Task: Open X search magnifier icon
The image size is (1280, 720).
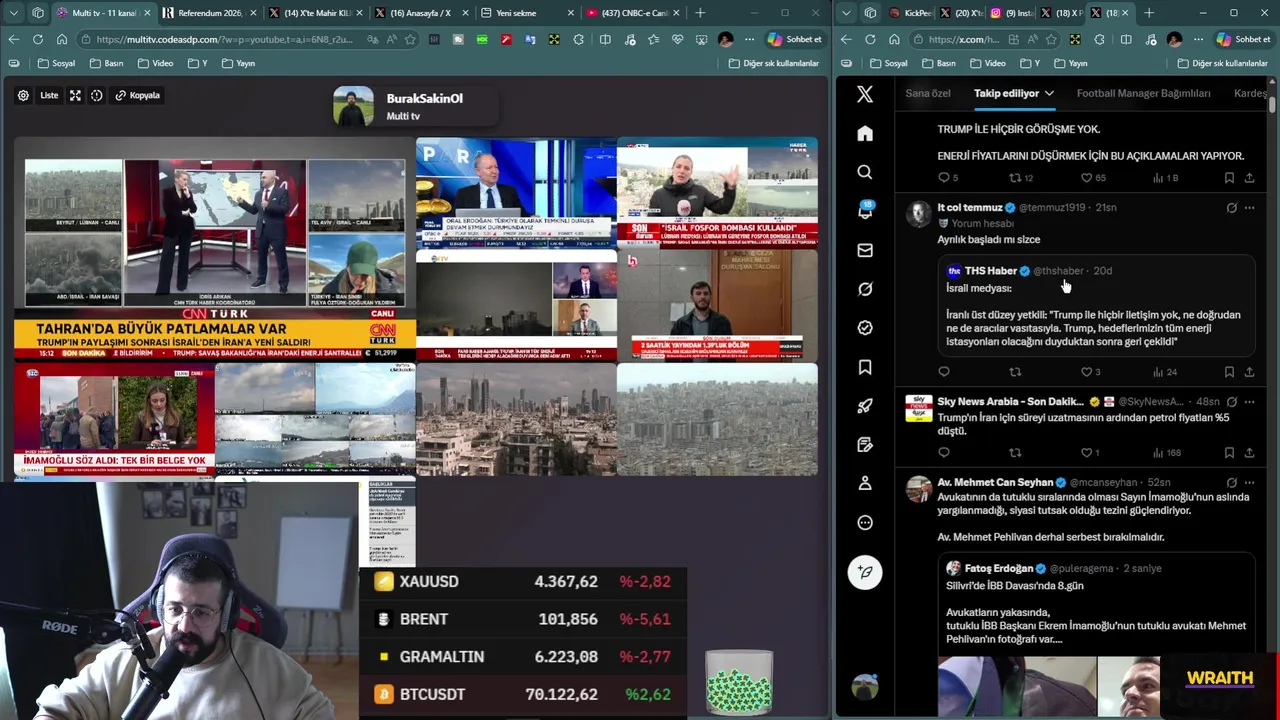Action: click(865, 172)
